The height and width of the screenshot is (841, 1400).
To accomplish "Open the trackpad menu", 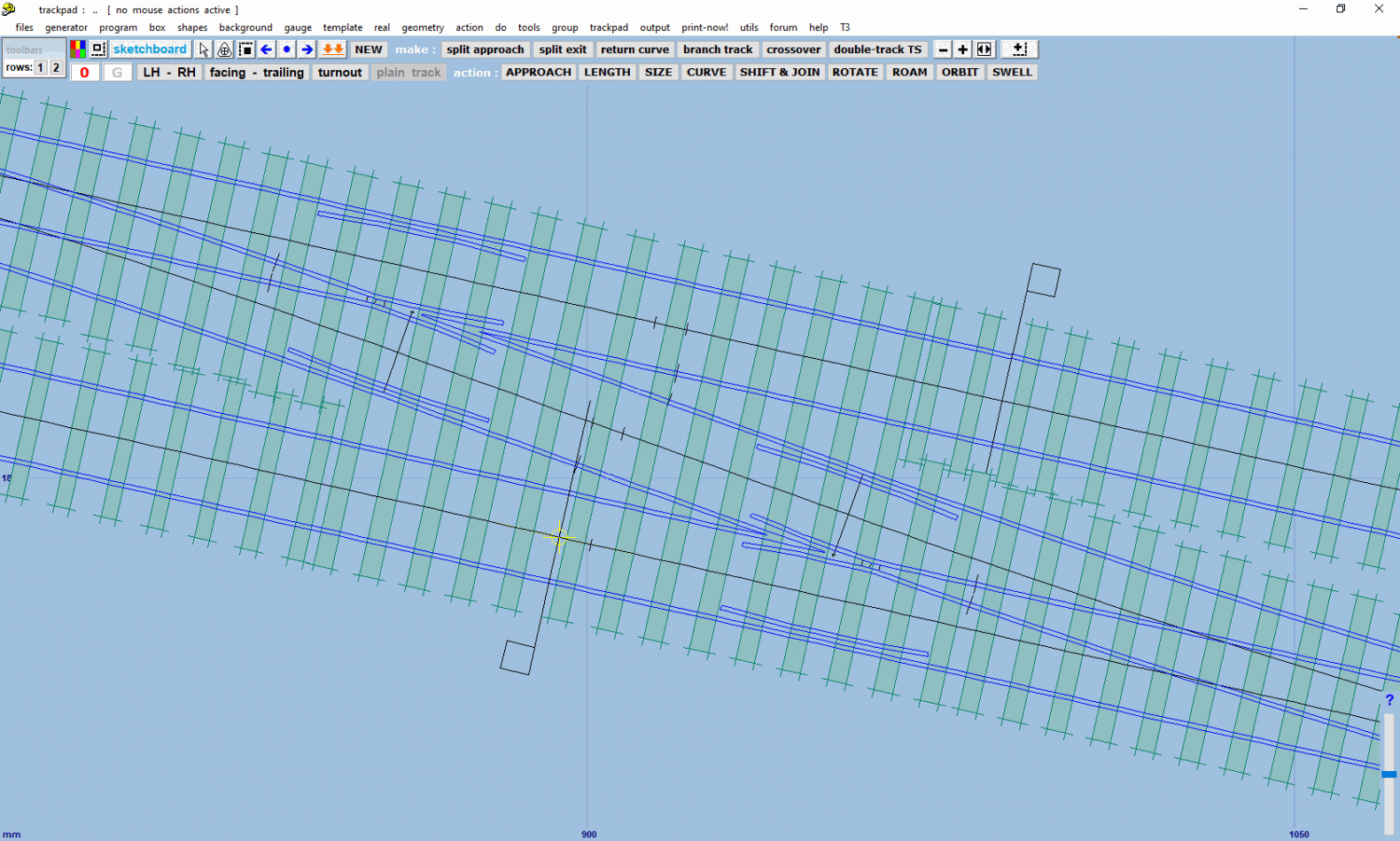I will tap(609, 27).
